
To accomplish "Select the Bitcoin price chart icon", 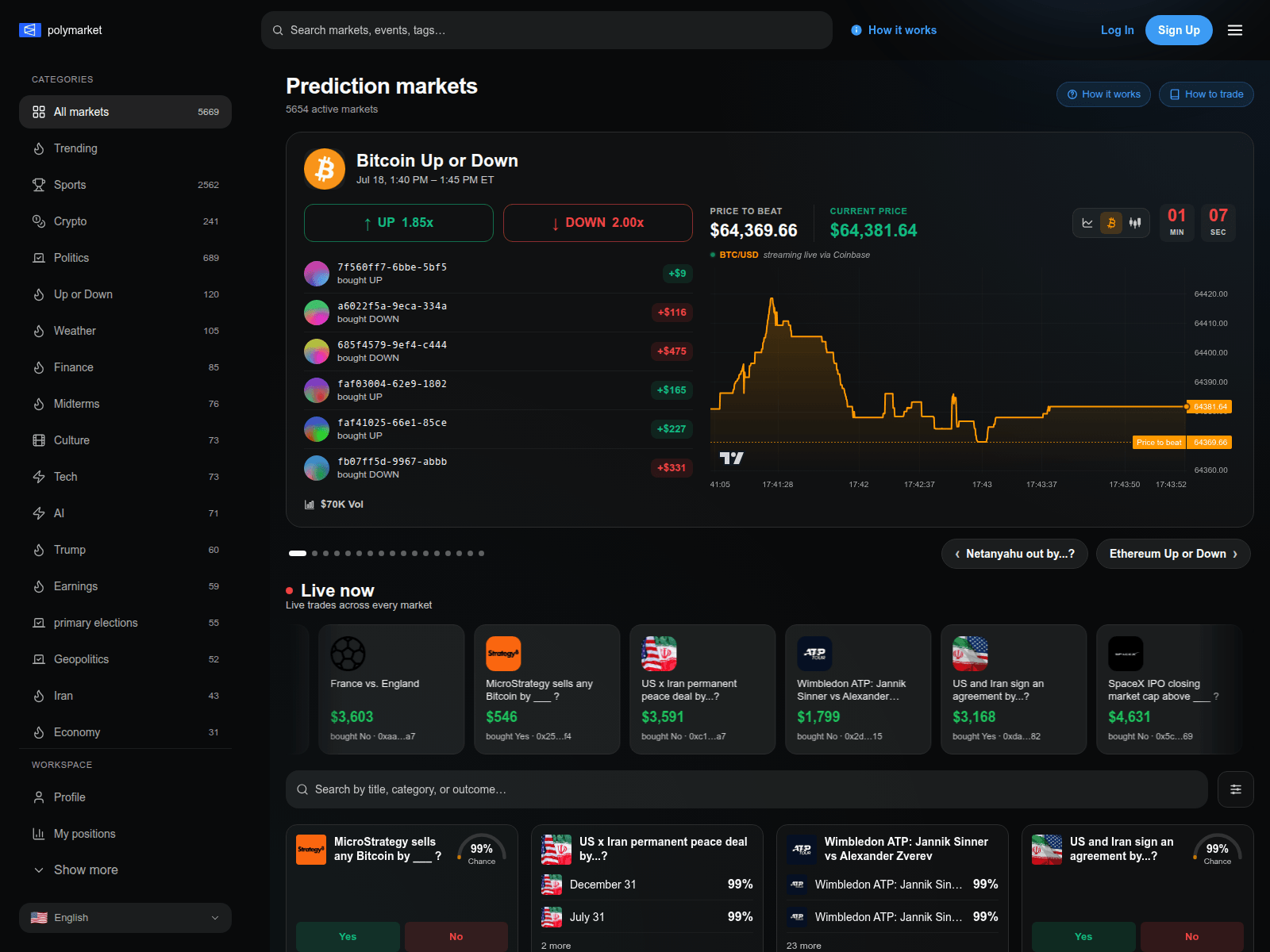I will pos(1111,223).
